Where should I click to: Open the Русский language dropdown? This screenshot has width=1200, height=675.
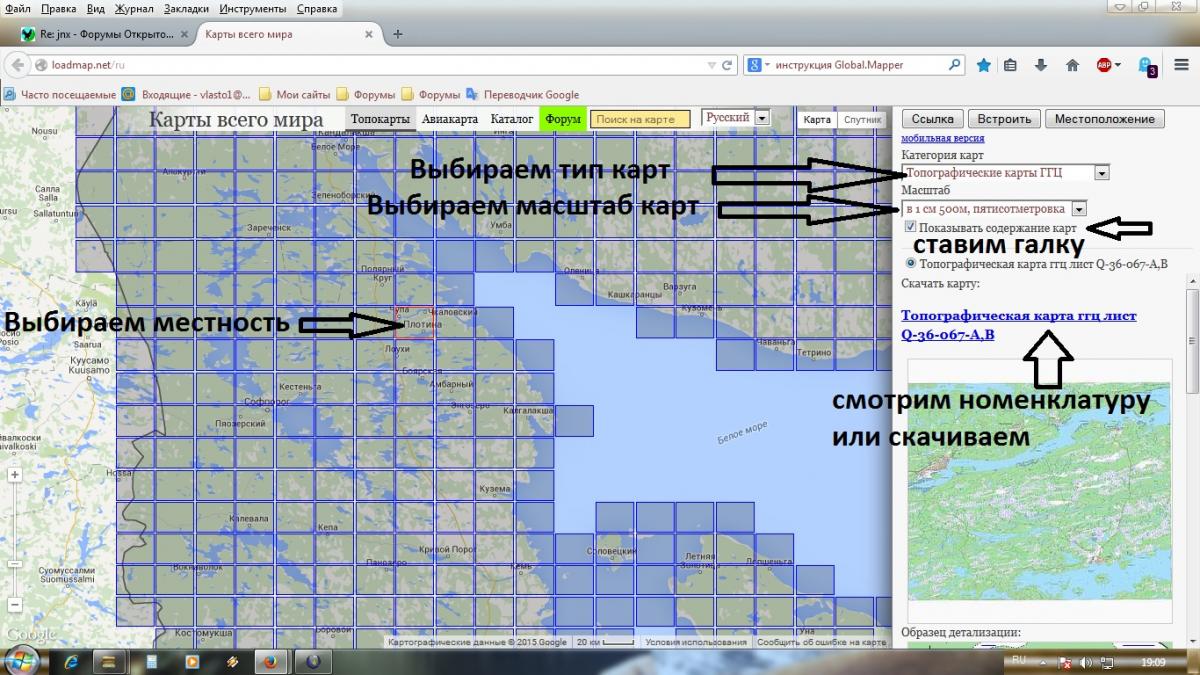click(x=762, y=118)
